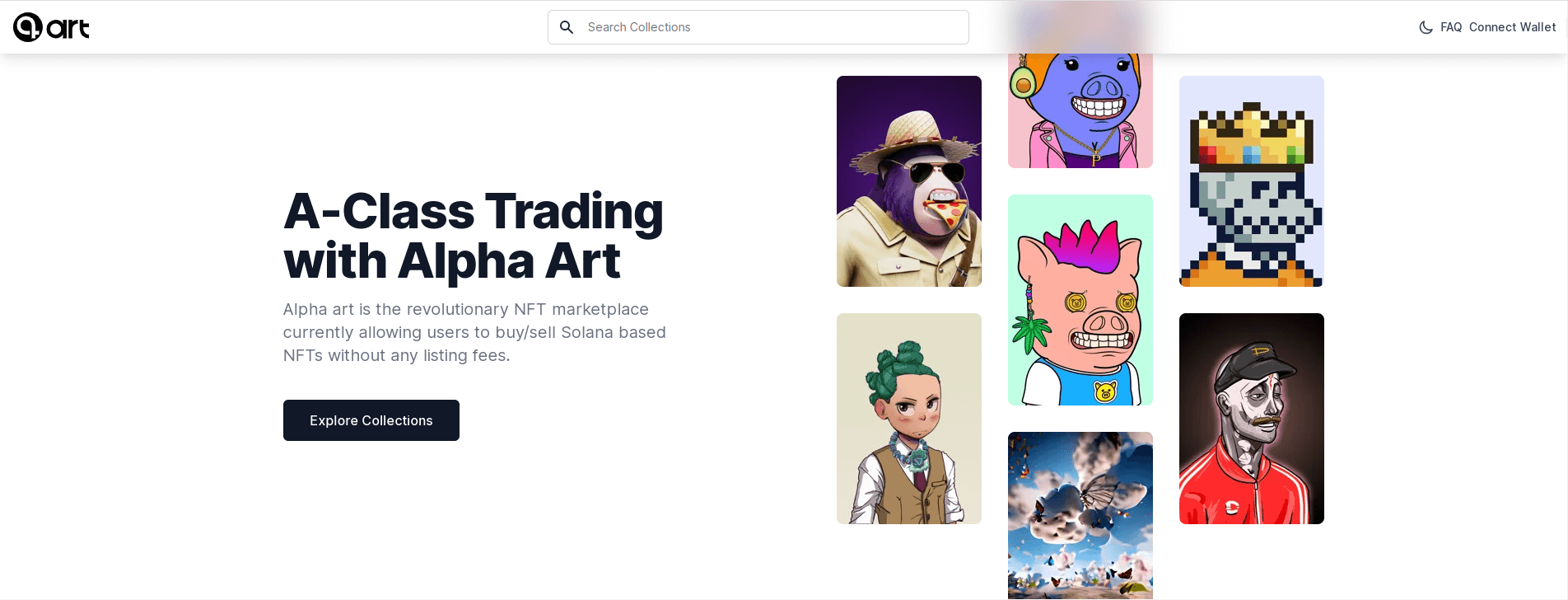This screenshot has height=600, width=1568.
Task: Open the gorilla with straw hat NFT
Action: tap(909, 181)
